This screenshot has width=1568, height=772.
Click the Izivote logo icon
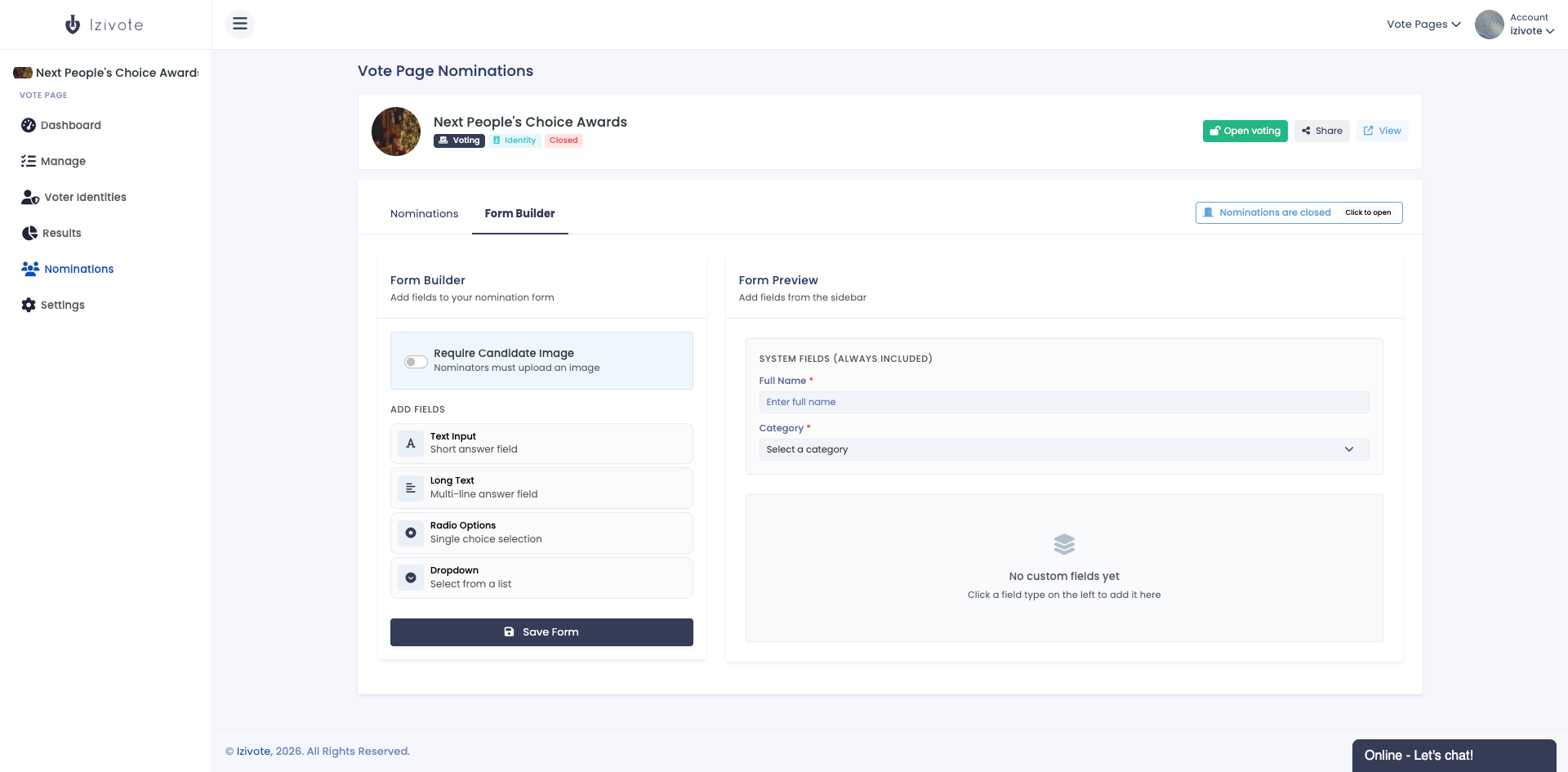73,25
